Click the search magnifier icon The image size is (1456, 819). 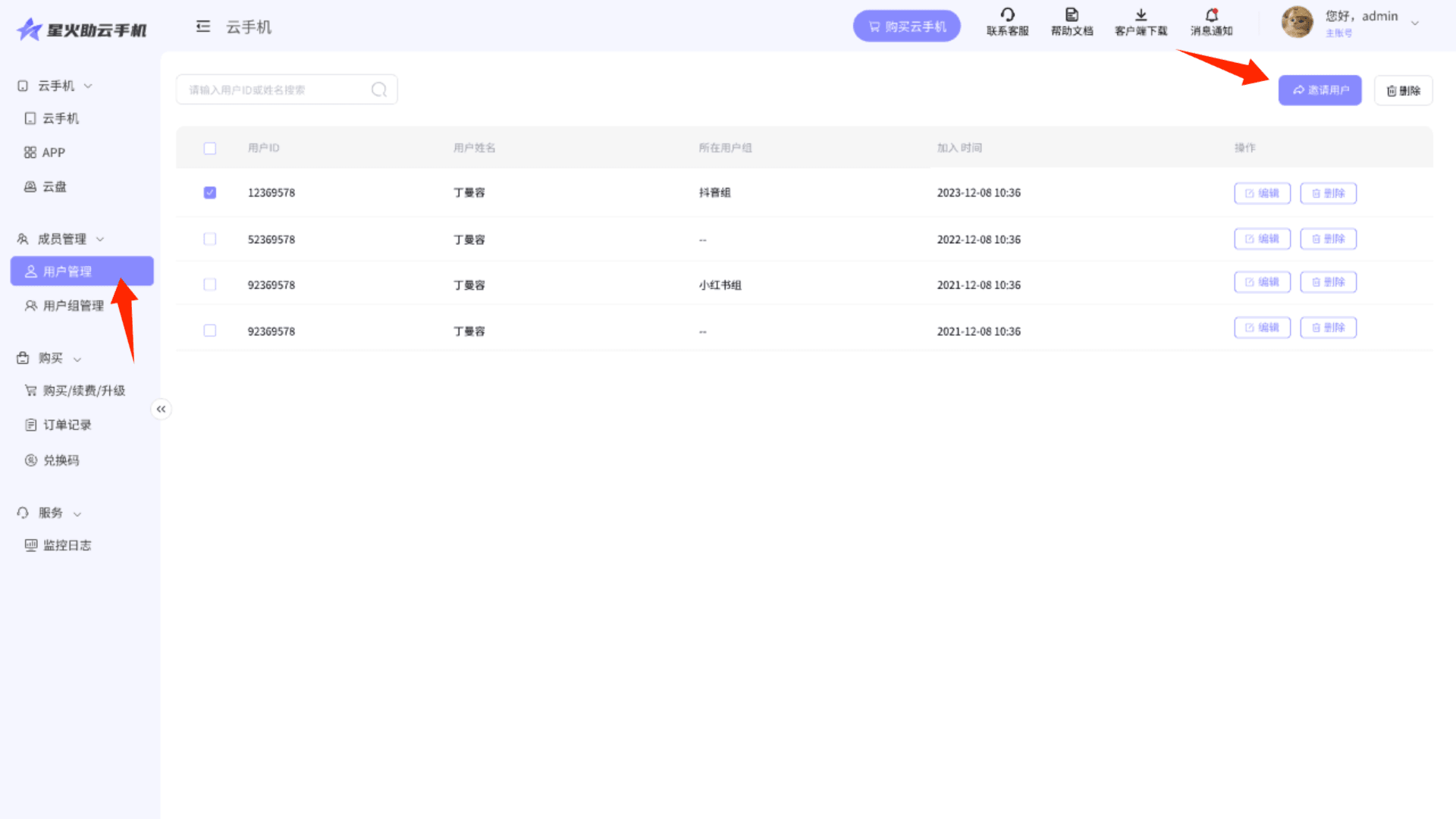tap(379, 90)
